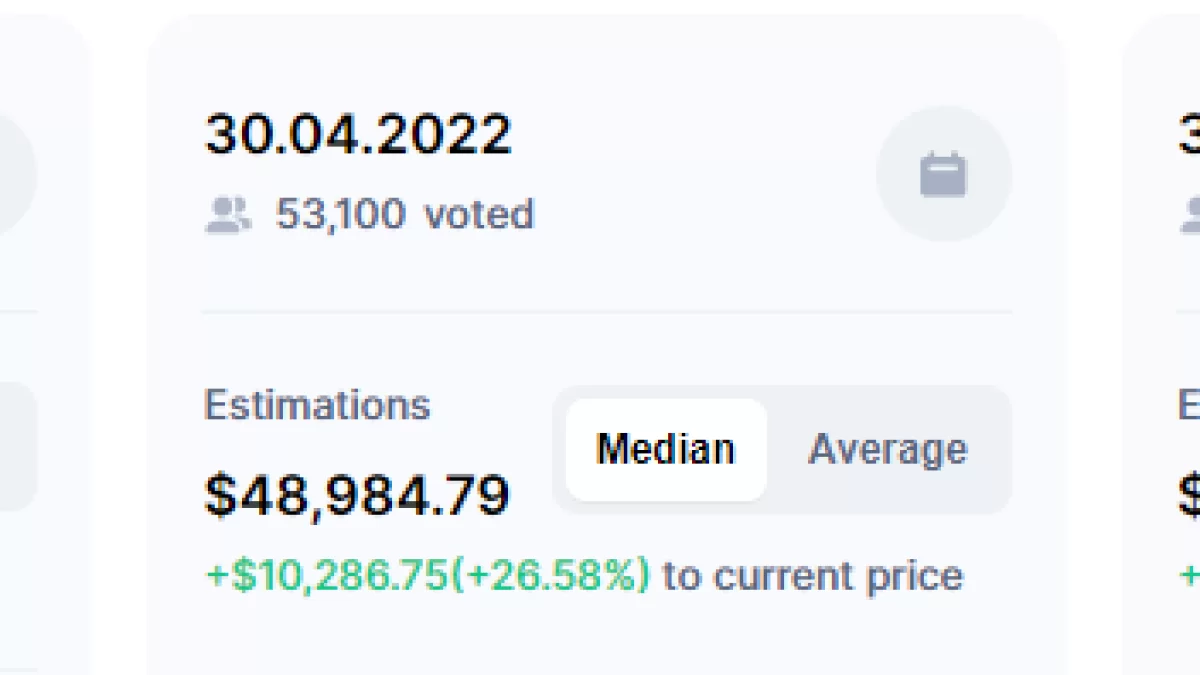
Task: Click the cut-off Estimations label on right card
Action: click(1189, 405)
